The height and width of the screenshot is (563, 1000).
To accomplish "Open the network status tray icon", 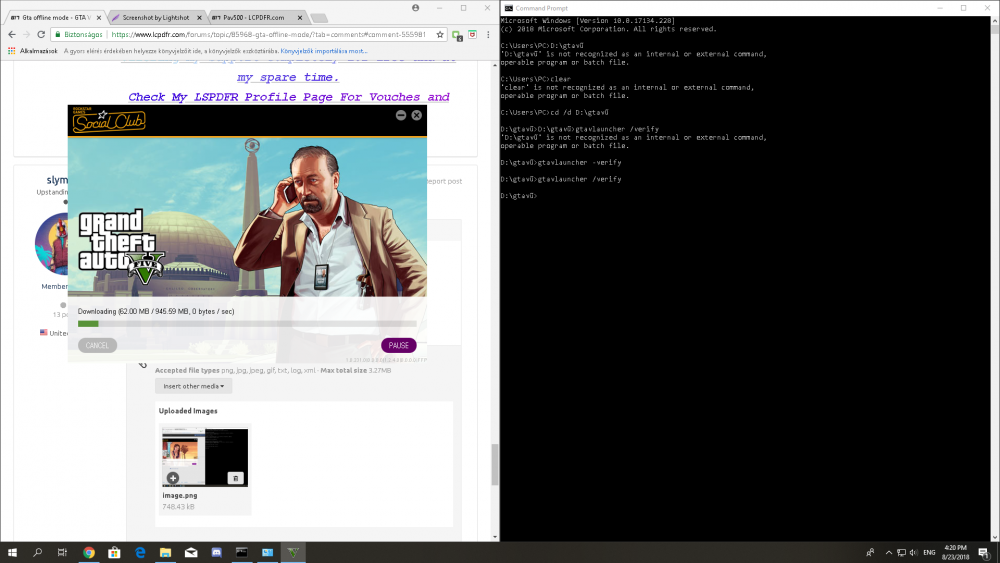I will tap(901, 552).
